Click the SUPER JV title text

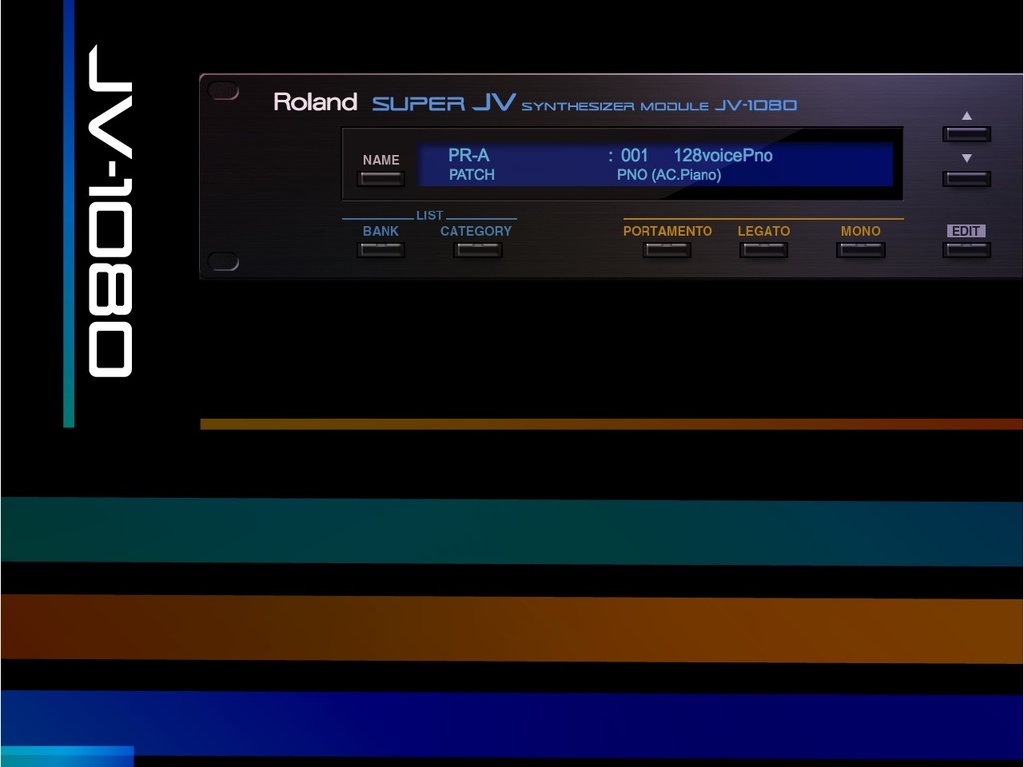[443, 103]
